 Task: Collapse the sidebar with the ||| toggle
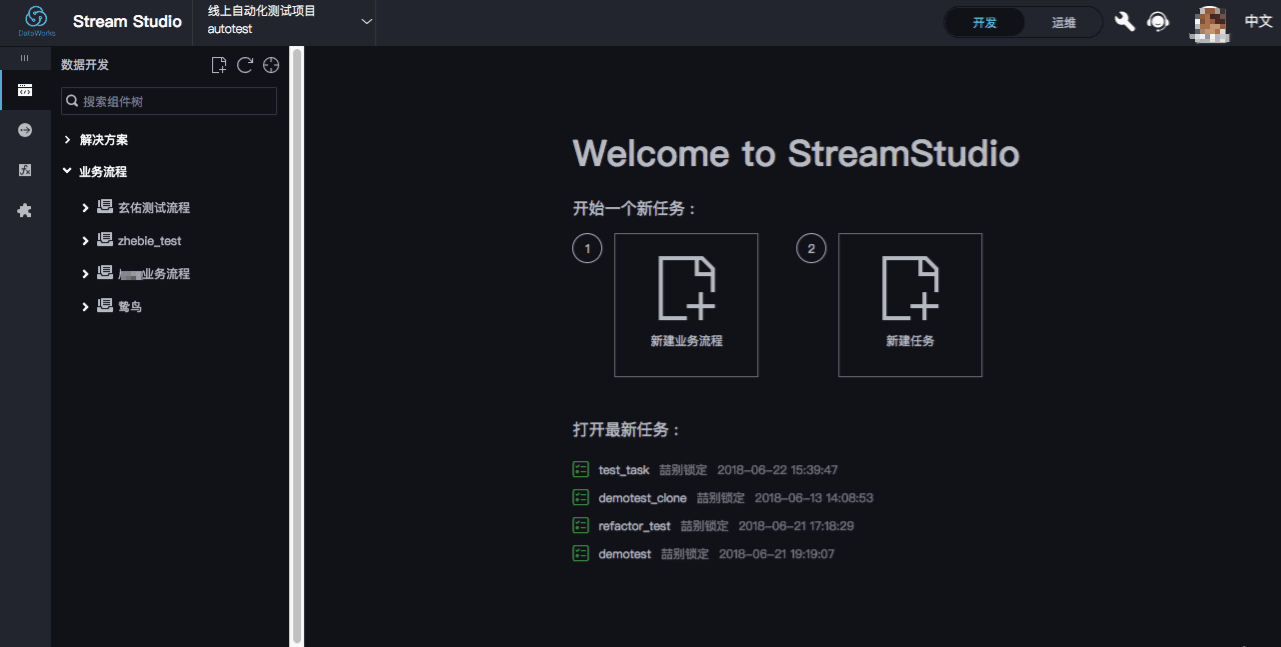click(x=23, y=58)
